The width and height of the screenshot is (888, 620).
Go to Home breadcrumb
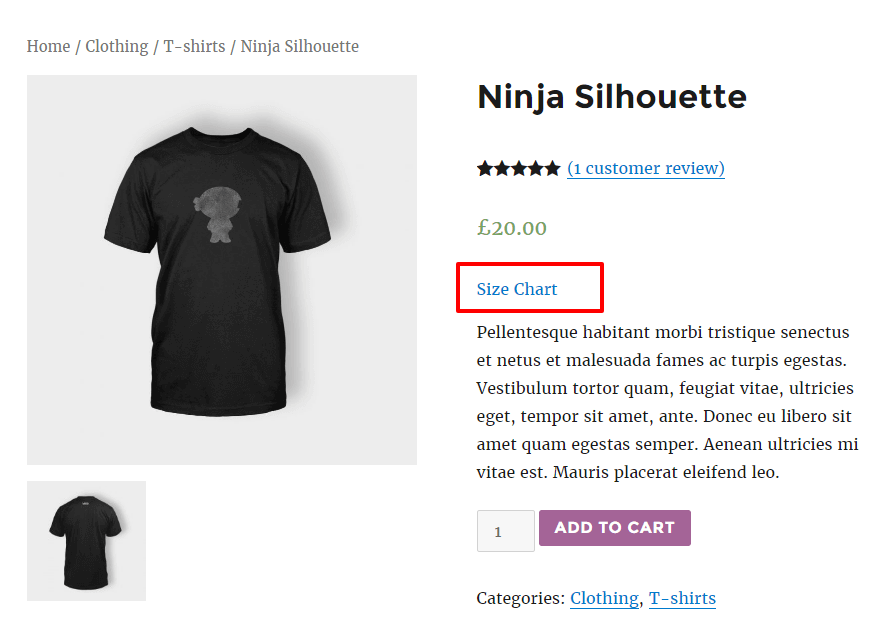48,46
